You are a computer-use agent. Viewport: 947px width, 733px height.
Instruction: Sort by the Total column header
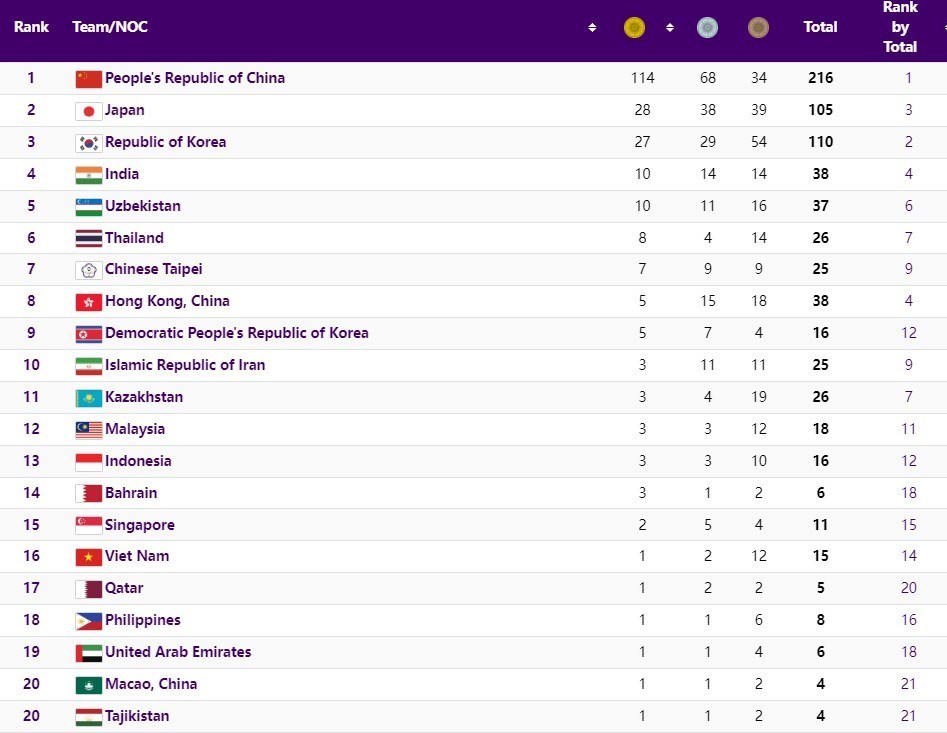point(820,27)
